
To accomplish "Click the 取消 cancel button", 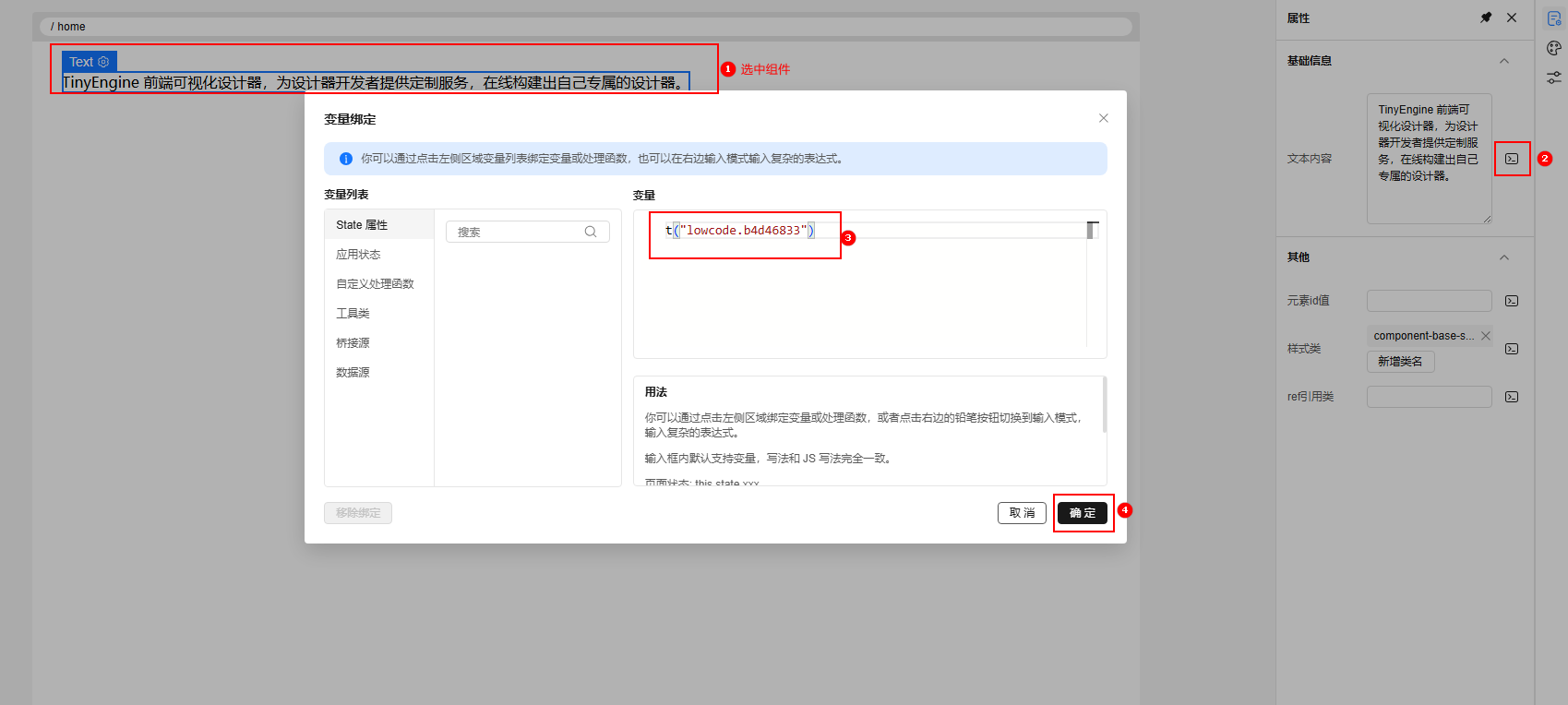I will coord(1022,513).
